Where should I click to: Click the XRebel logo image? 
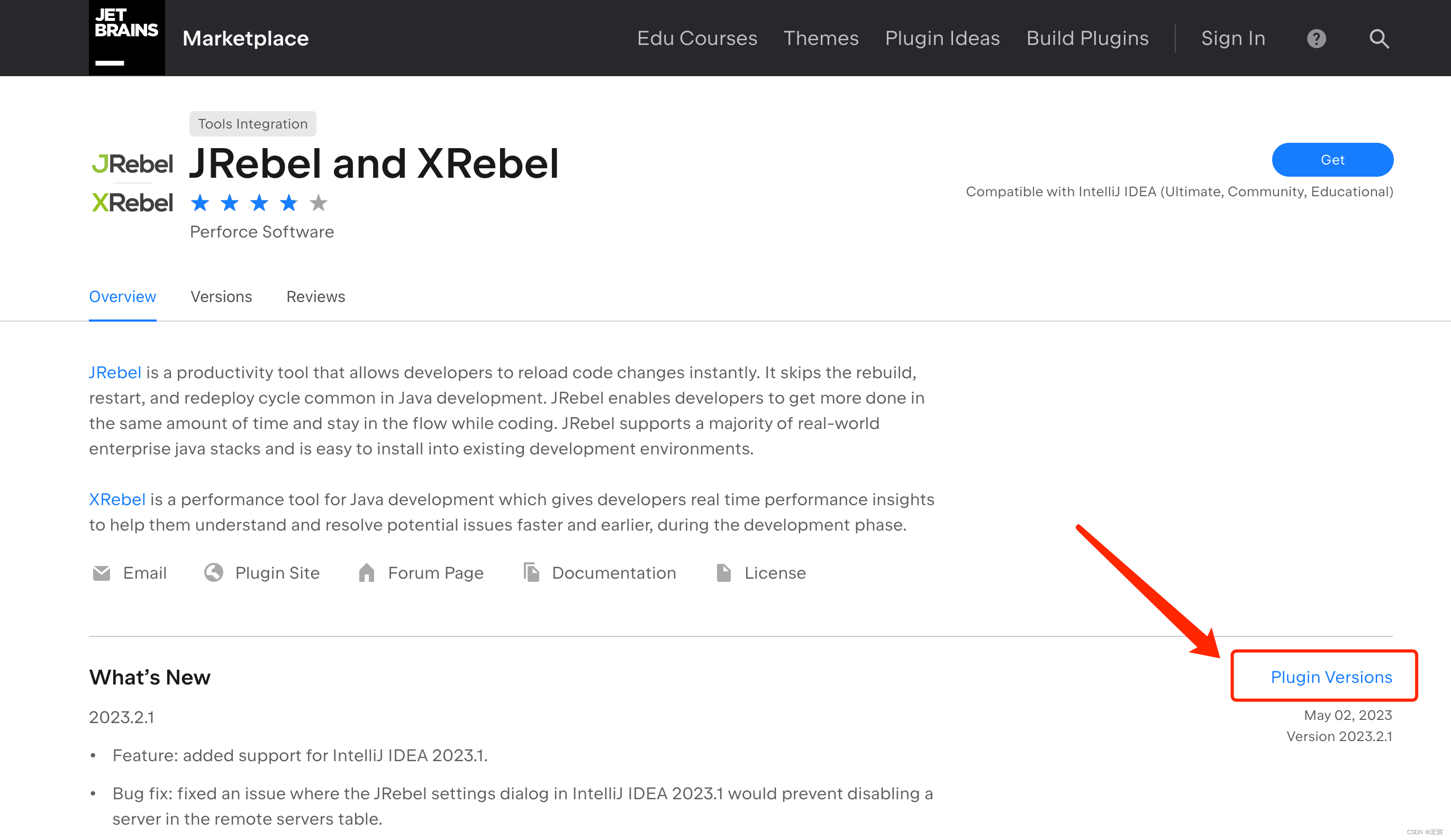132,203
